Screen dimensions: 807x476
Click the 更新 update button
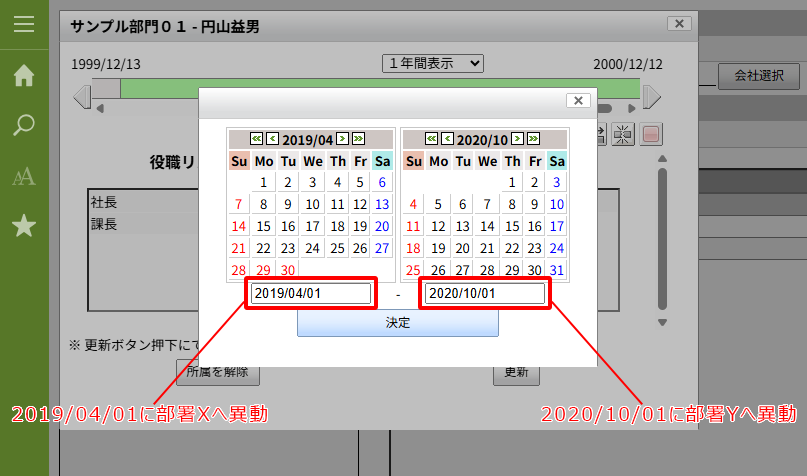coord(515,372)
